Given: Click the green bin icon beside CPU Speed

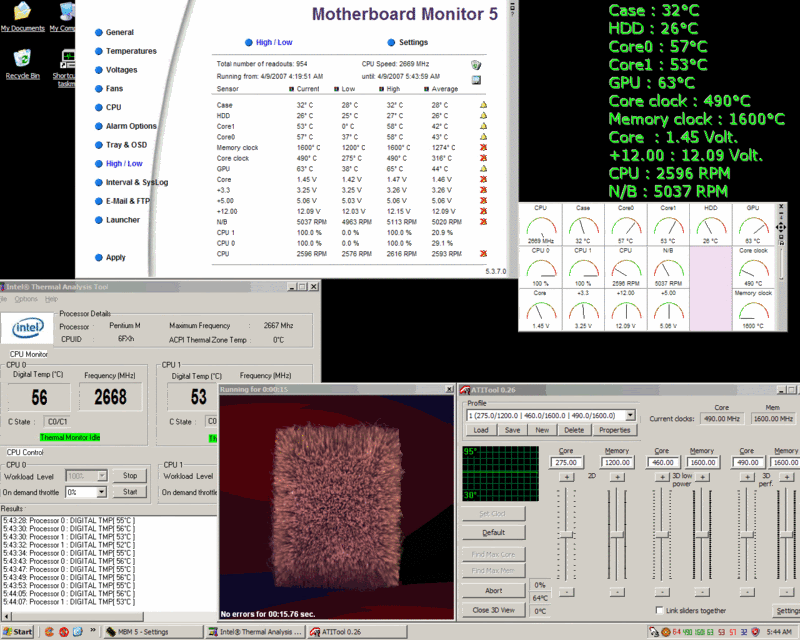Looking at the screenshot, I should click(476, 65).
